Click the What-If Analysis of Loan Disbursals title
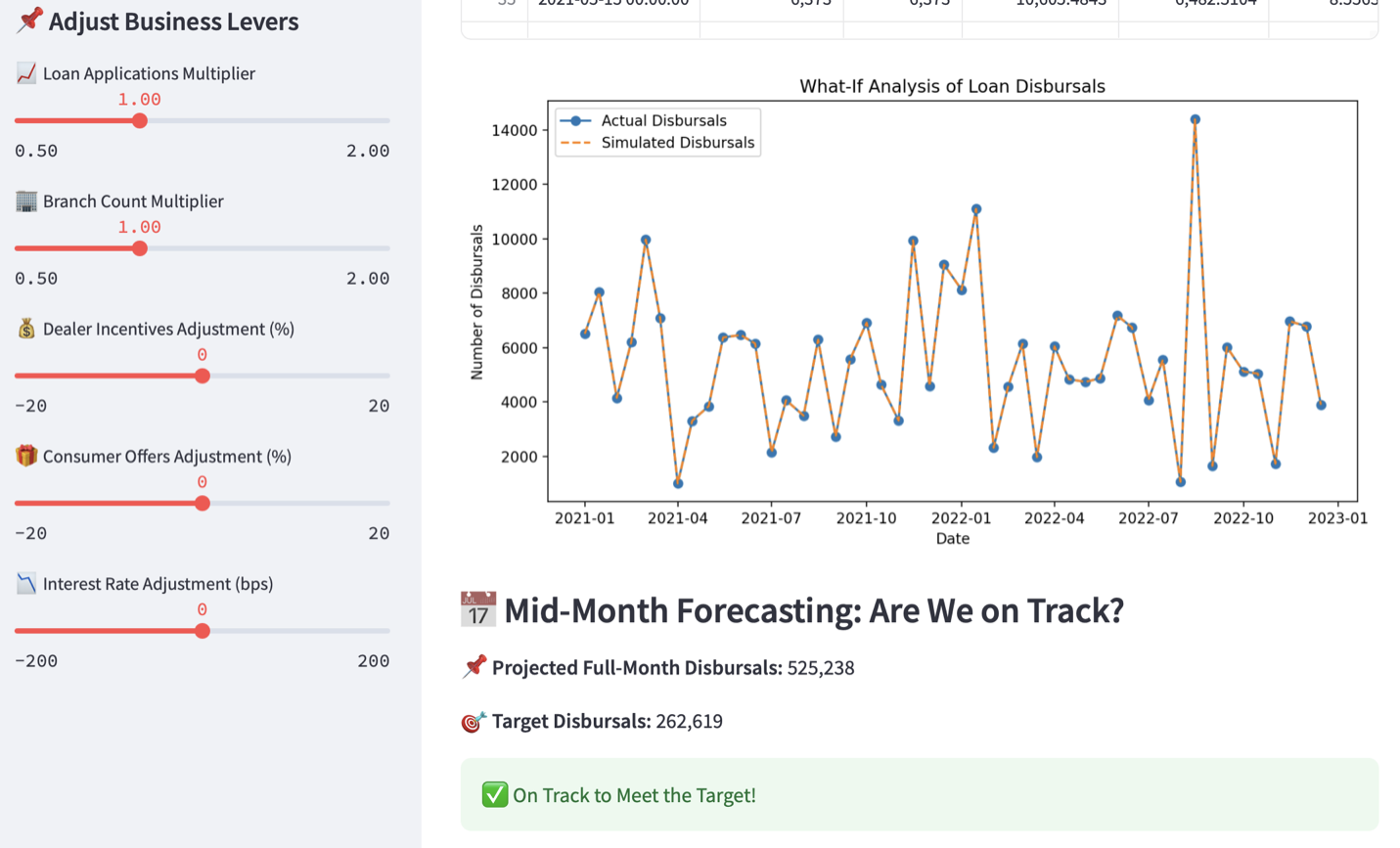Screen dimensions: 1400x848 click(952, 86)
